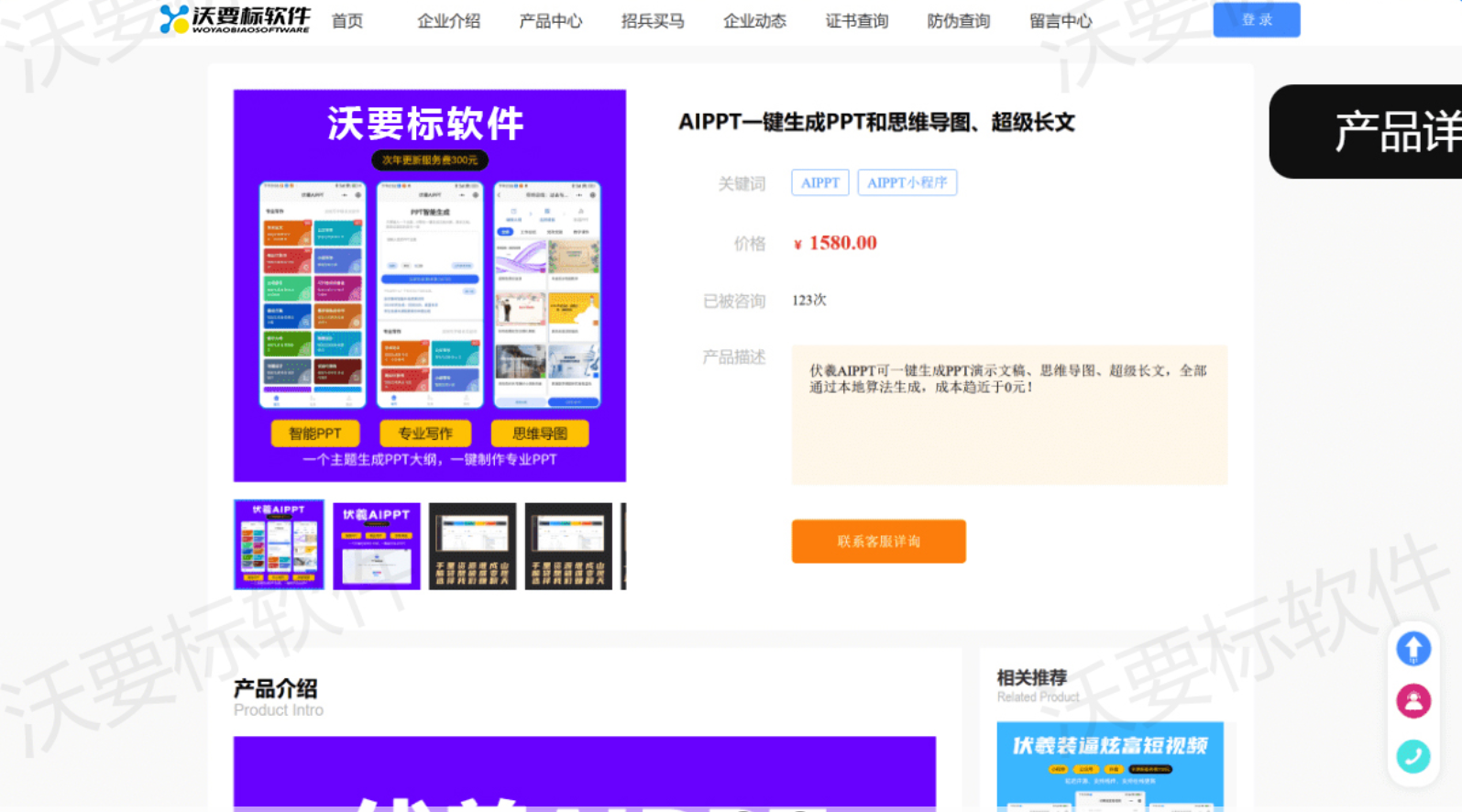Image resolution: width=1462 pixels, height=812 pixels.
Task: Open 证书查询 page
Action: tap(856, 21)
